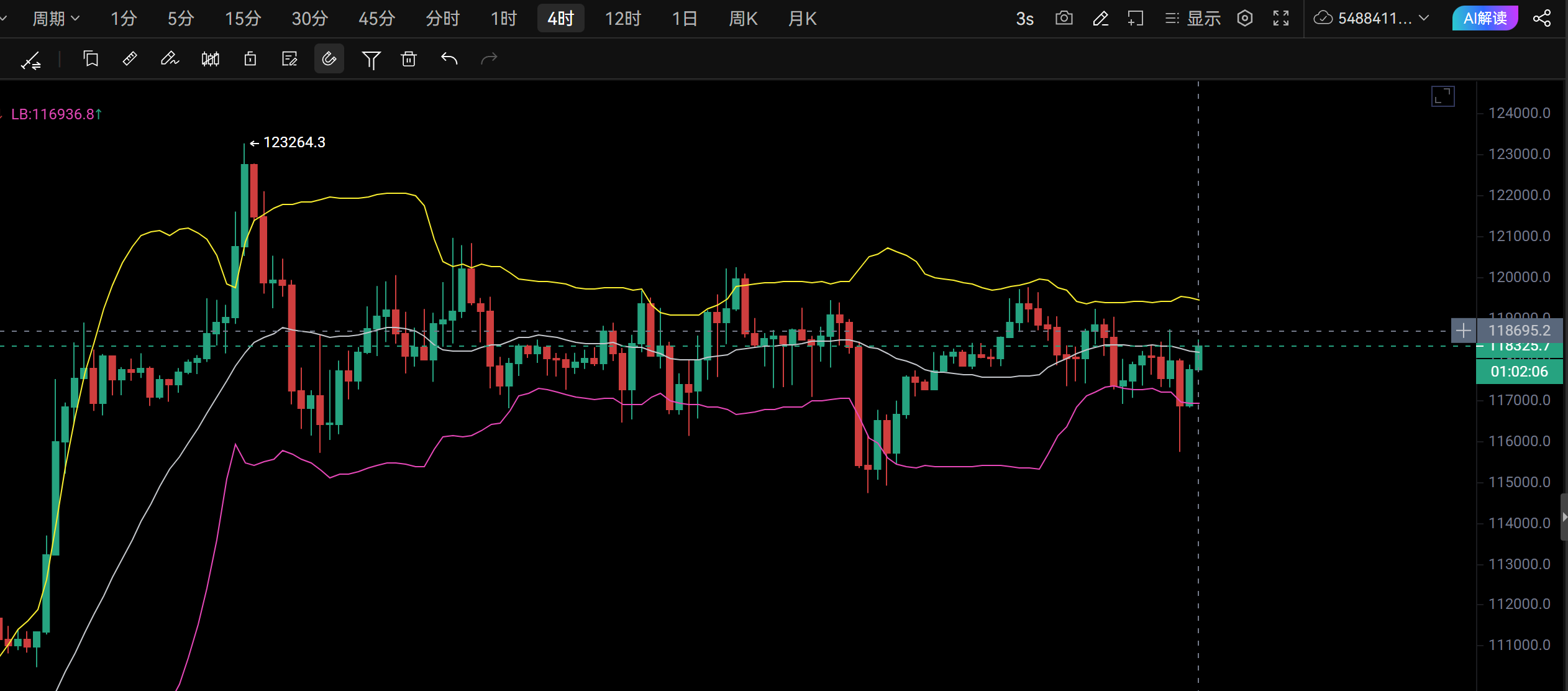Click the 111000.0 price axis label
The image size is (1568, 691).
pos(1519,645)
